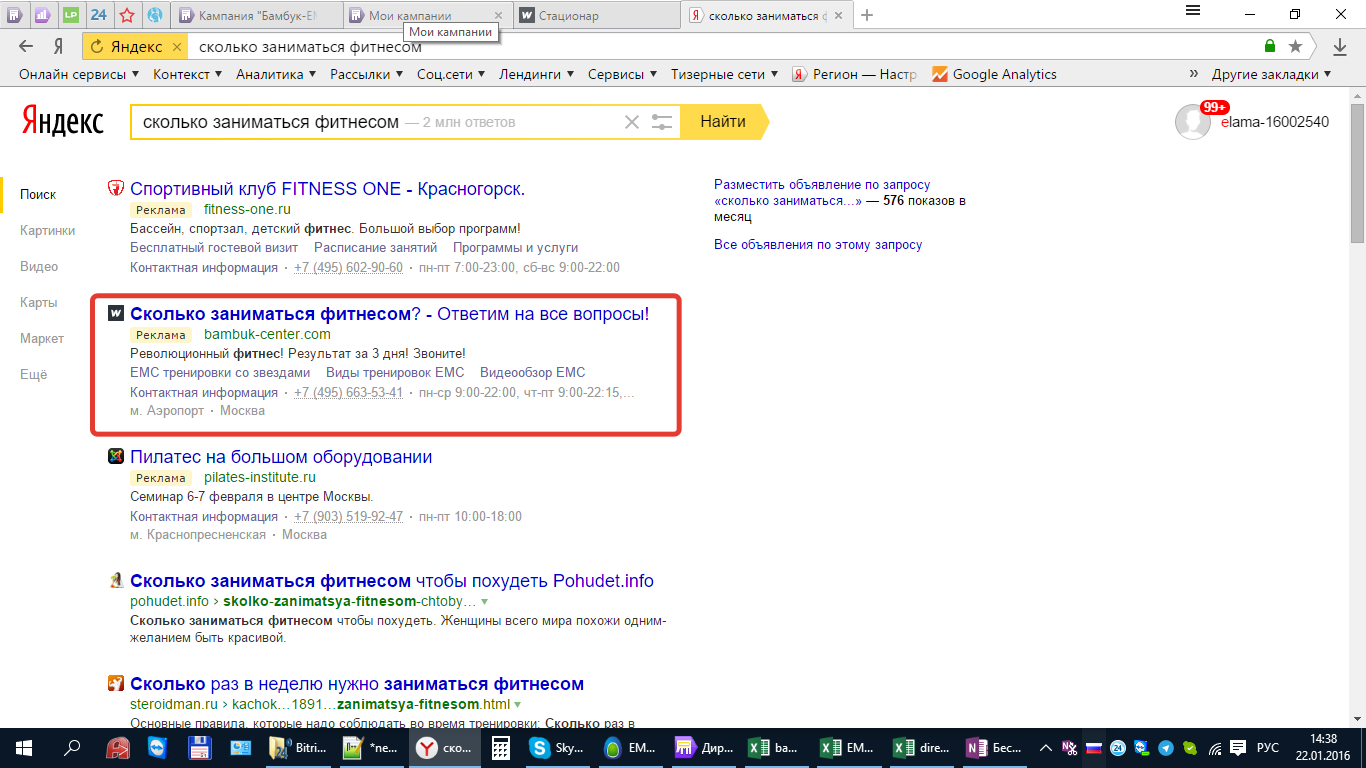The image size is (1366, 768).
Task: Select 'Маркет' in the left search menu
Action: pyautogui.click(x=42, y=338)
